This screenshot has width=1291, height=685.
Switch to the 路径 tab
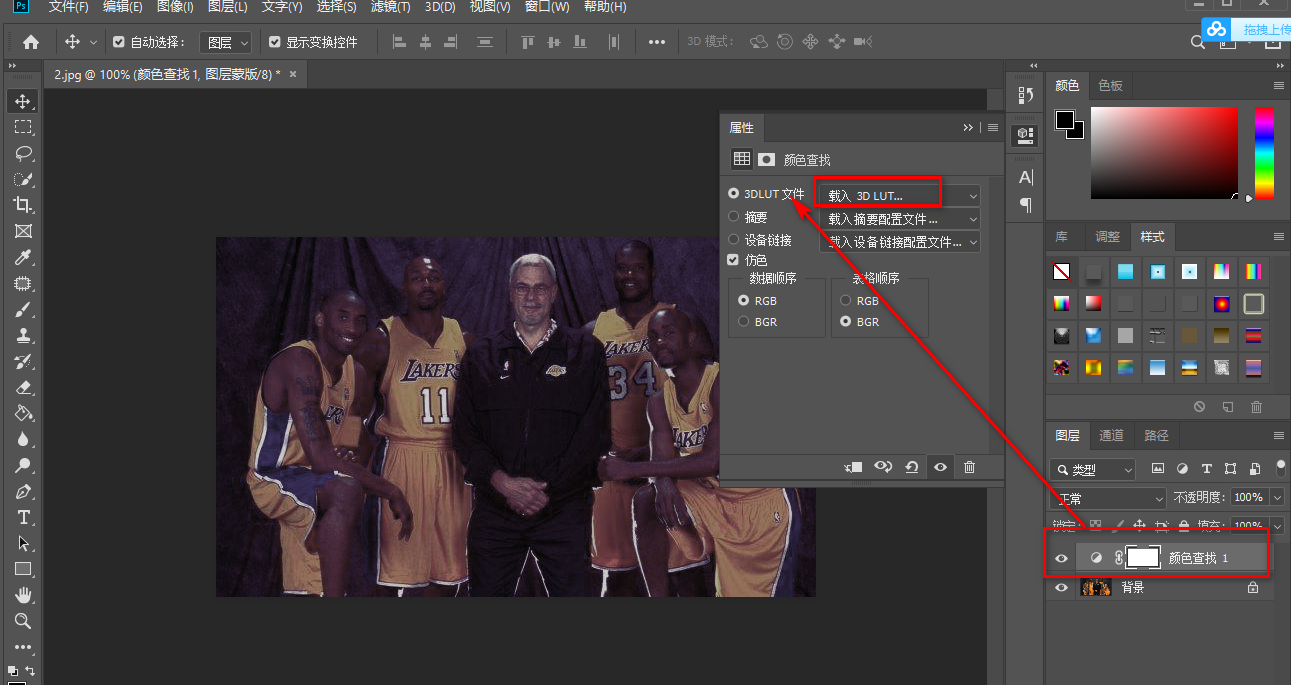point(1157,436)
